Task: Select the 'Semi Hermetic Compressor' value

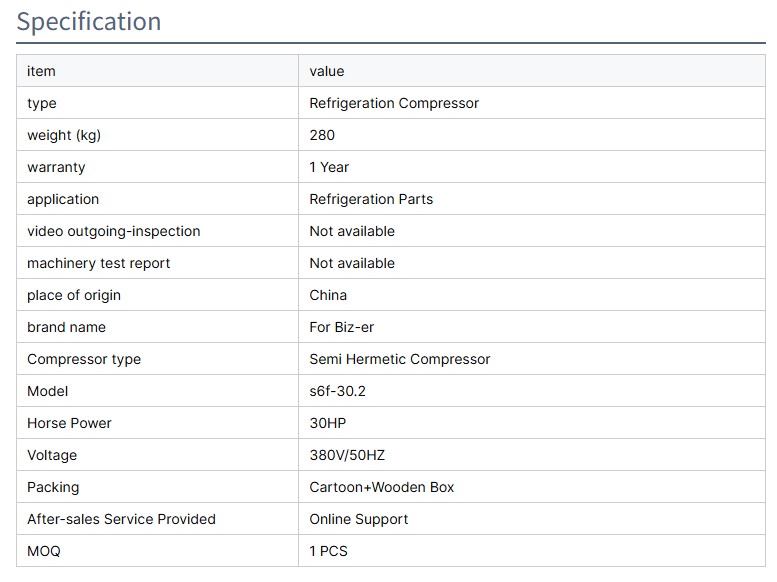Action: 400,359
